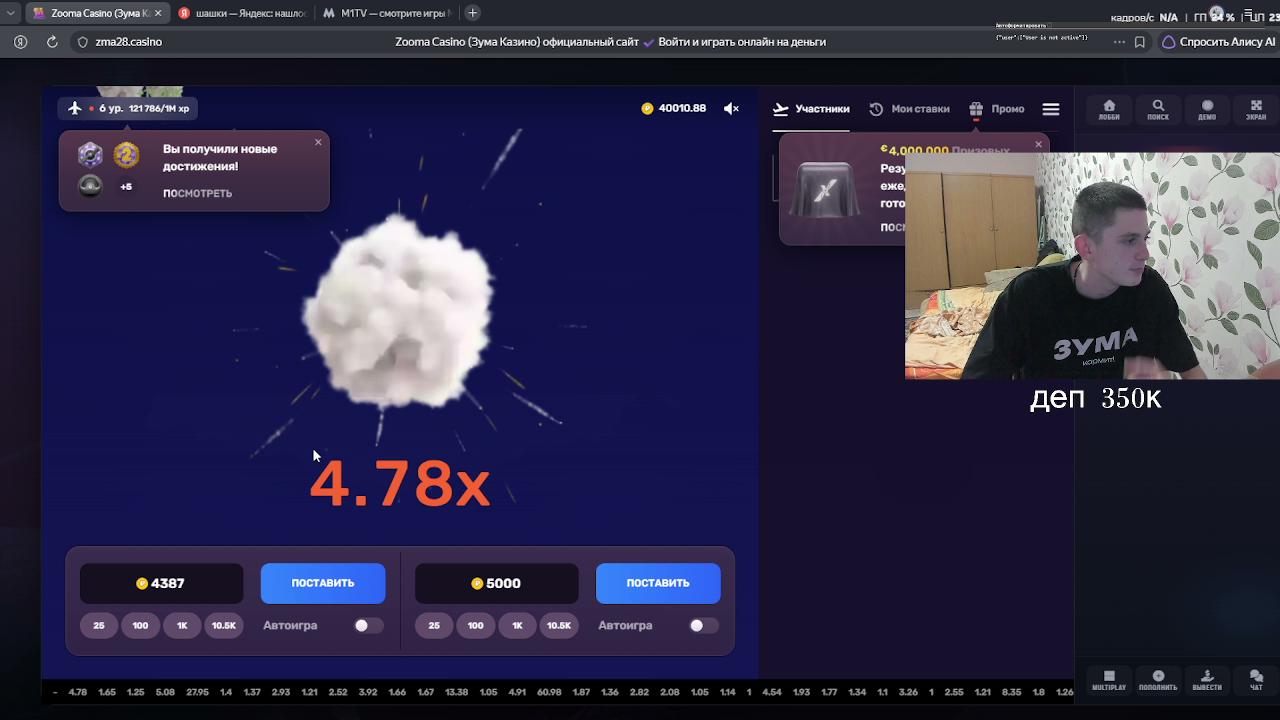
Task: Click the 2.55 multiplier in the history bar
Action: pos(954,692)
